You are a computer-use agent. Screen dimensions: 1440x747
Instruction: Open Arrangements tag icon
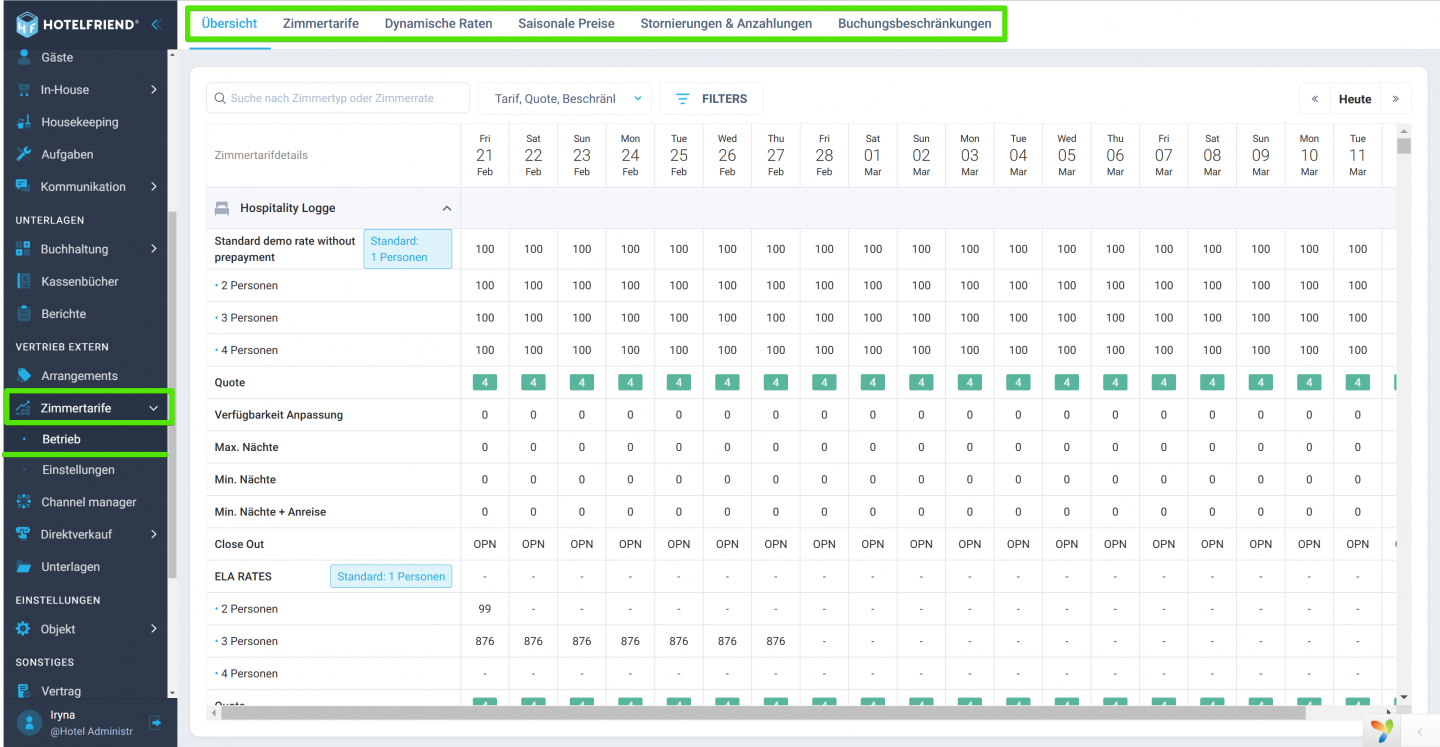tap(24, 376)
